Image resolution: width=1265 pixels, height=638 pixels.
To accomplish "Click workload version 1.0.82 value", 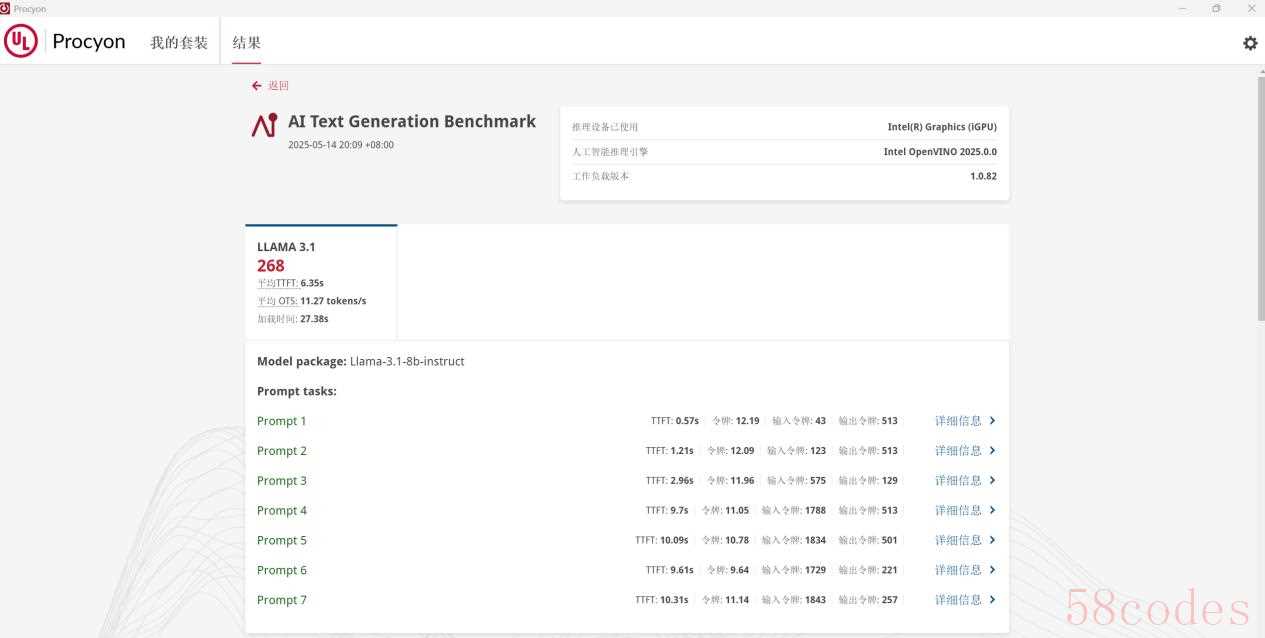I will (983, 176).
